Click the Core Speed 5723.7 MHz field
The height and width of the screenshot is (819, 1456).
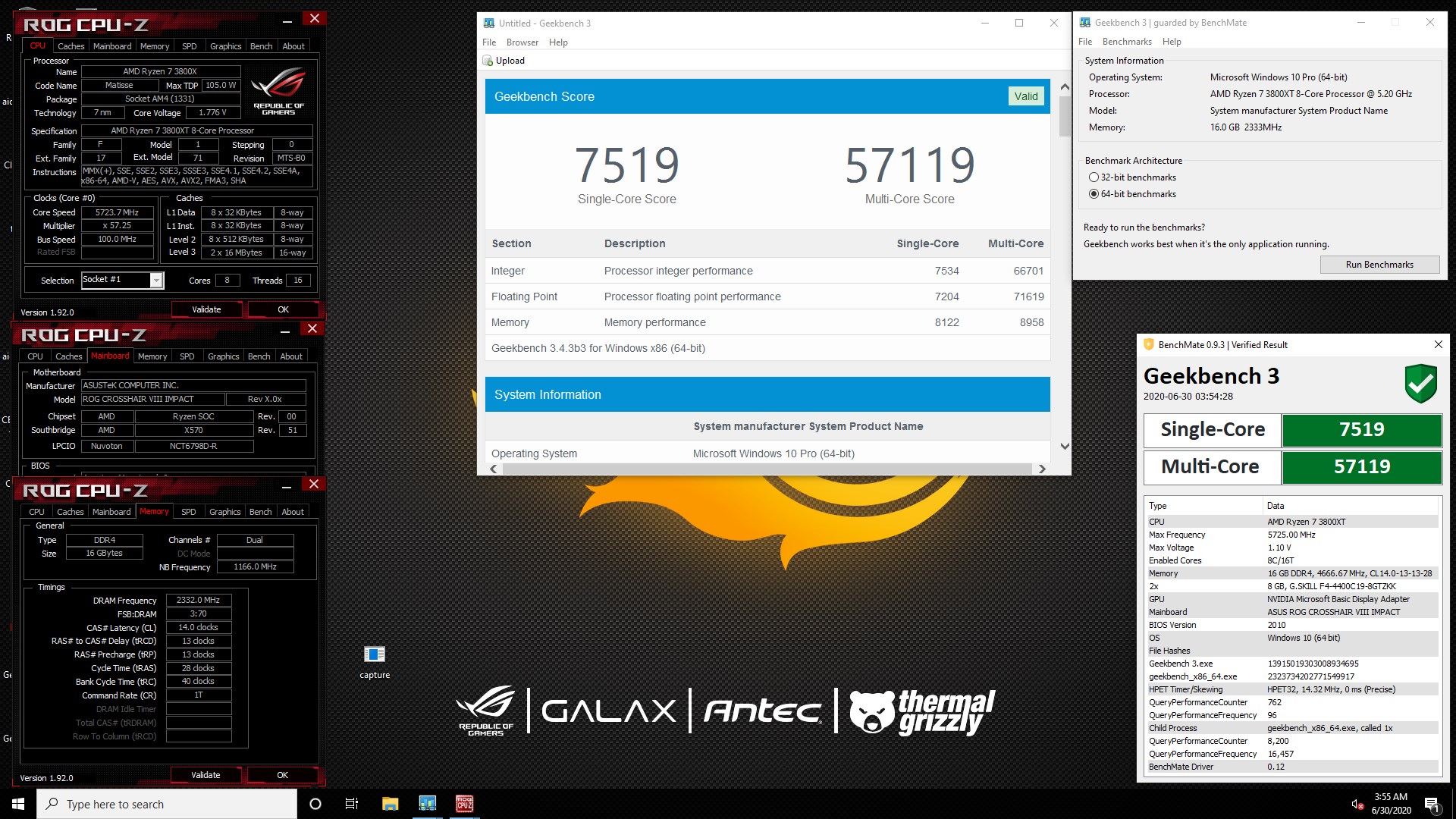[118, 212]
